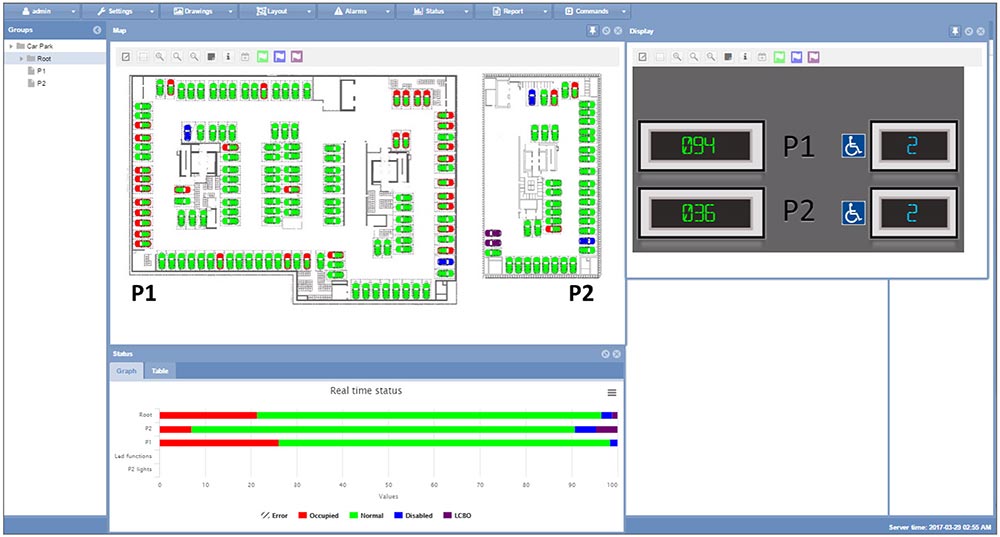The width and height of the screenshot is (1000, 537).
Task: Click the edit pencil icon in Map toolbar
Action: click(125, 57)
